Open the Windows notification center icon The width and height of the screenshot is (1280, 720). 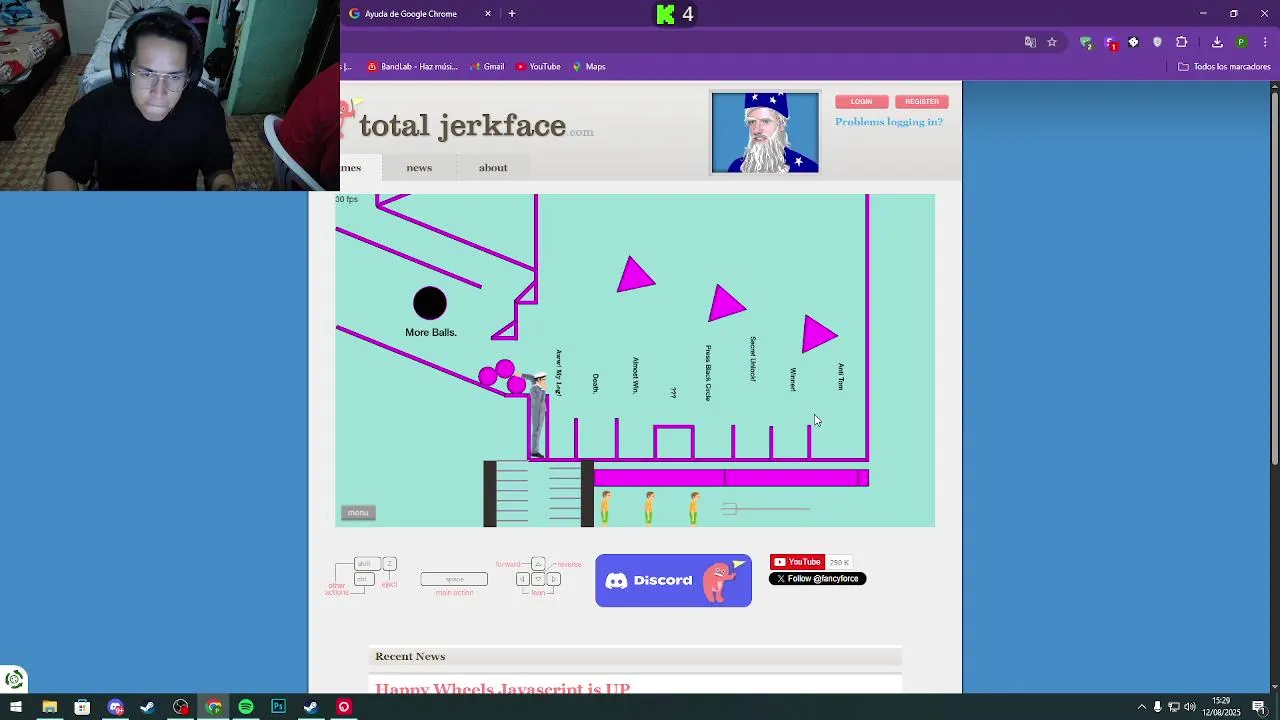pyautogui.click(x=1259, y=707)
